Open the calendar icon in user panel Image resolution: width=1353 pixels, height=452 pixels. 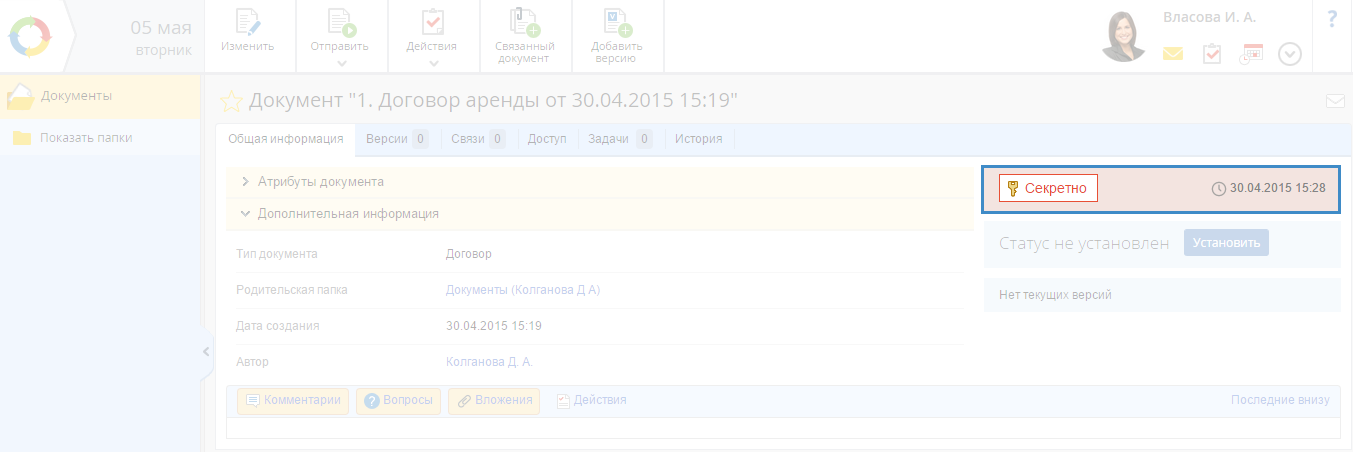point(1251,54)
